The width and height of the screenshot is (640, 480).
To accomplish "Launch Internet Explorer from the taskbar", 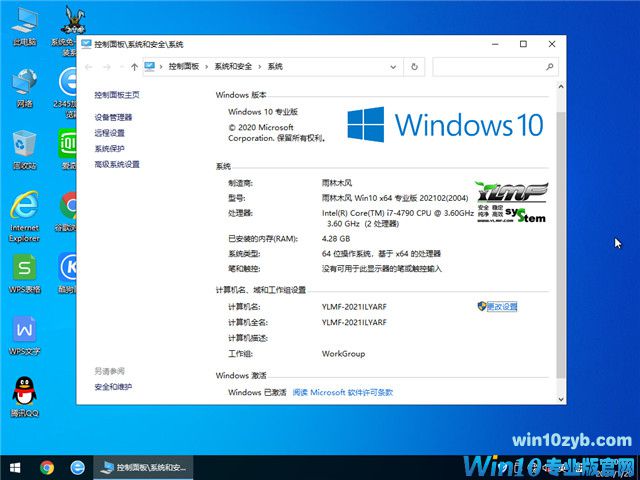I will pos(78,467).
